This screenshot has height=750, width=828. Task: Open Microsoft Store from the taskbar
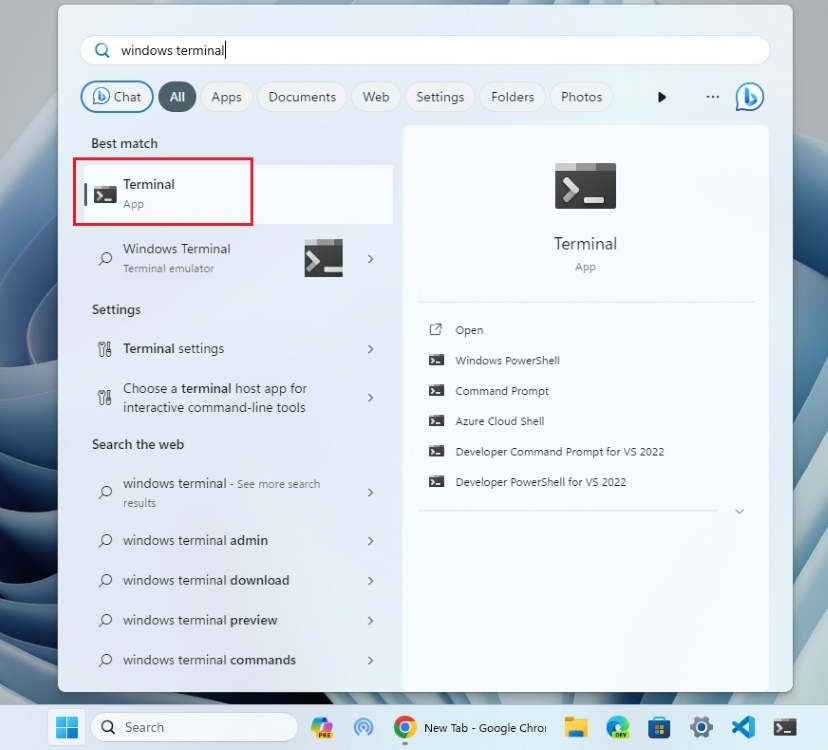660,727
